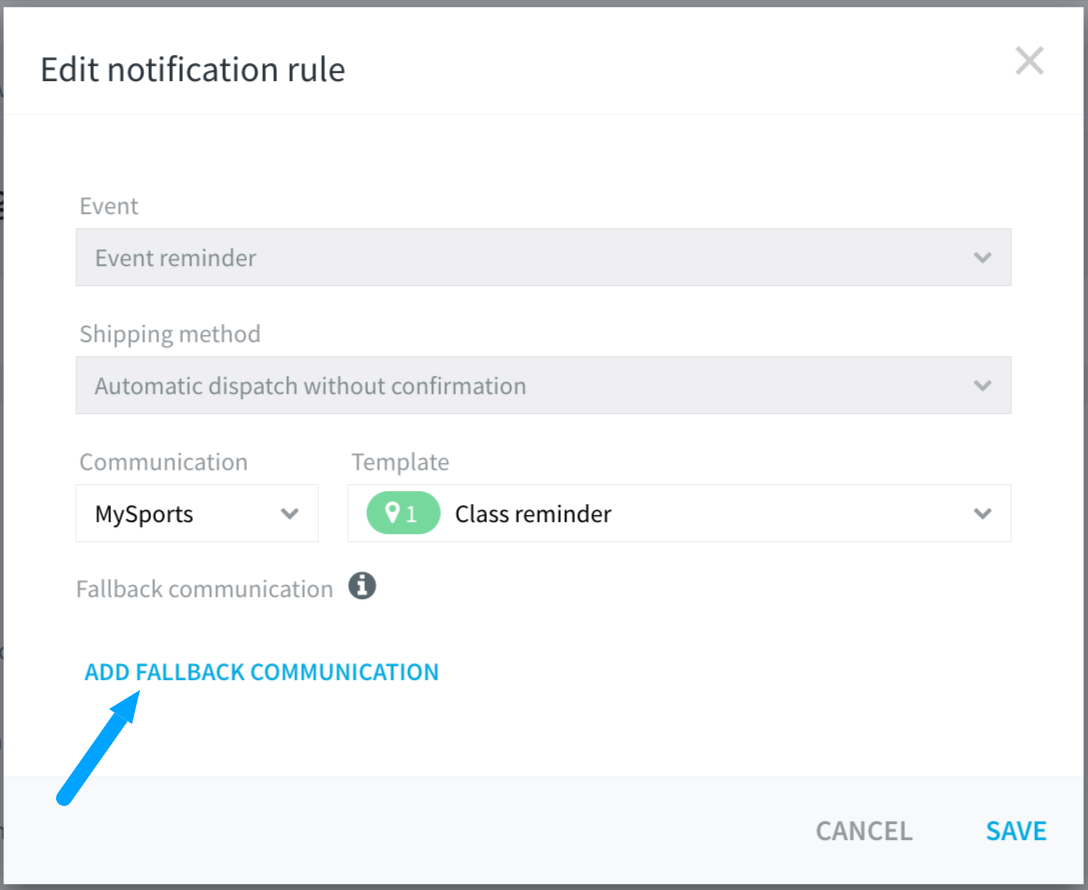
Task: Click the Event reminder field text
Action: pyautogui.click(x=175, y=257)
